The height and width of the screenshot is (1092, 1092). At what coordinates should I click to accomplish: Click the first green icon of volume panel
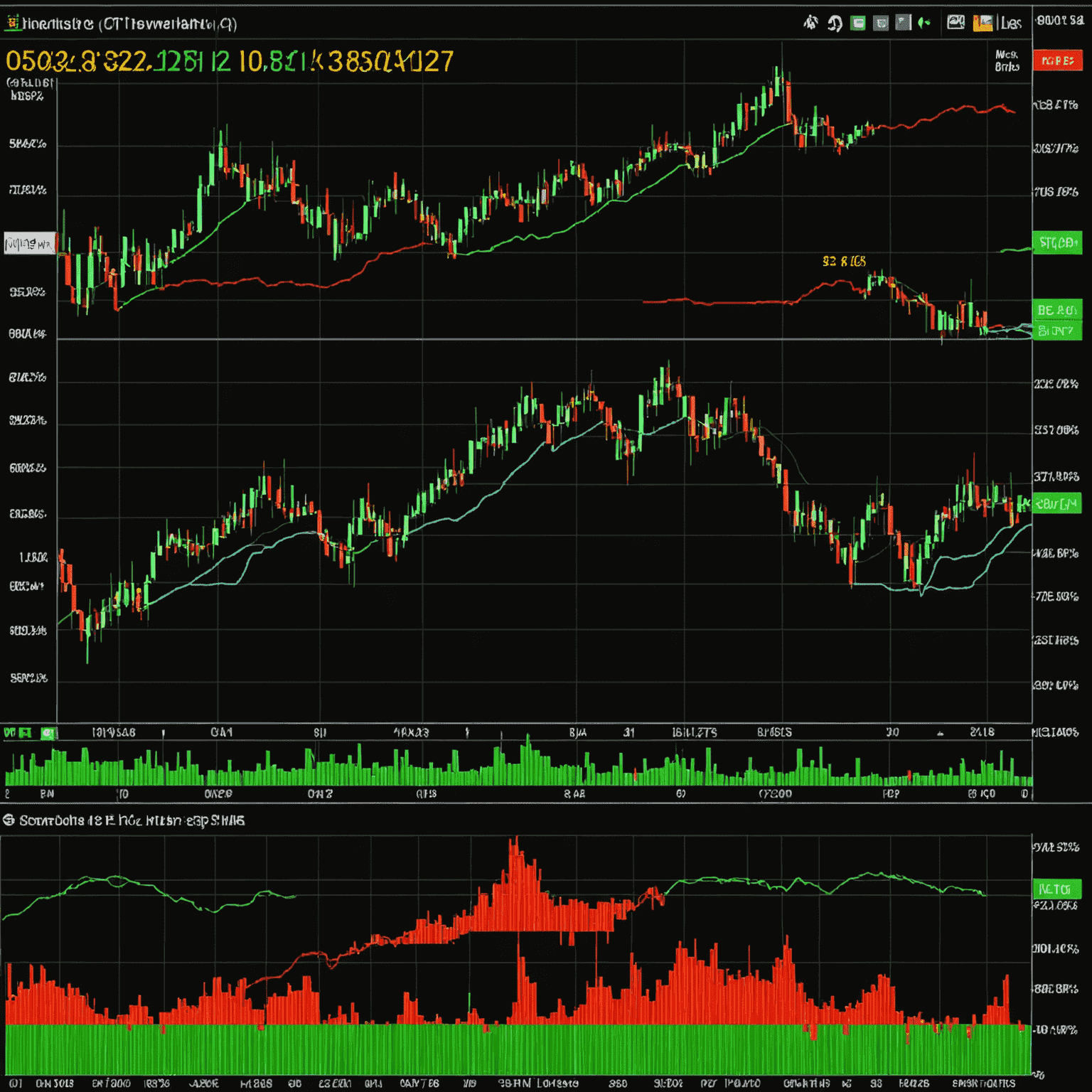pyautogui.click(x=9, y=732)
